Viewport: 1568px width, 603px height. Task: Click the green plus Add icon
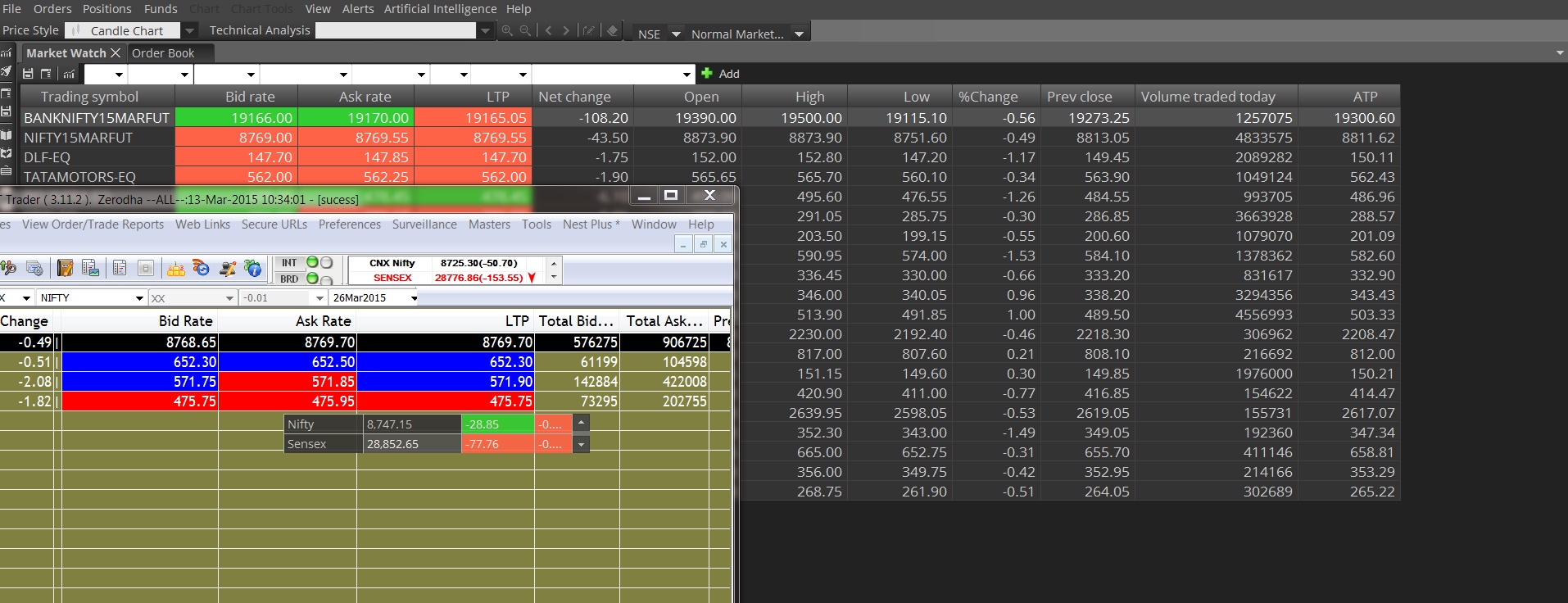click(x=707, y=73)
